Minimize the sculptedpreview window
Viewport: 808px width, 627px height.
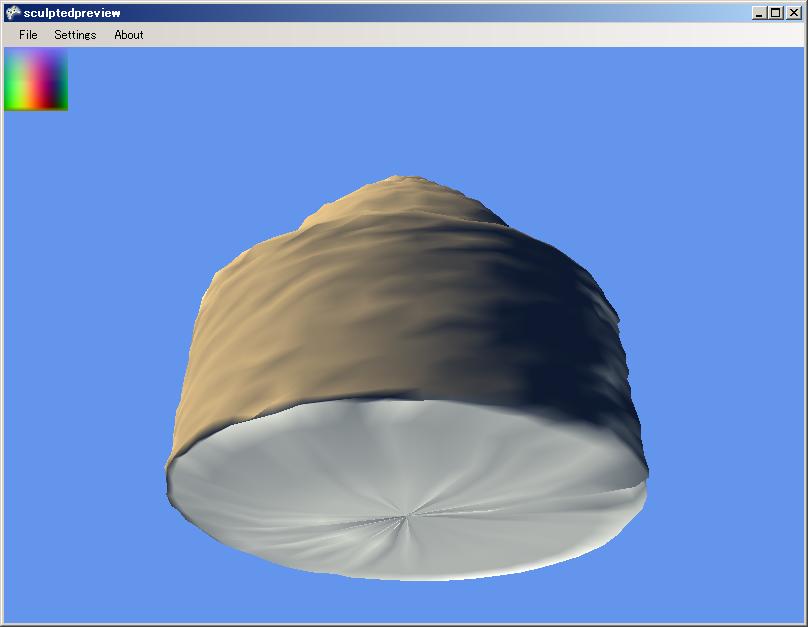[x=758, y=13]
